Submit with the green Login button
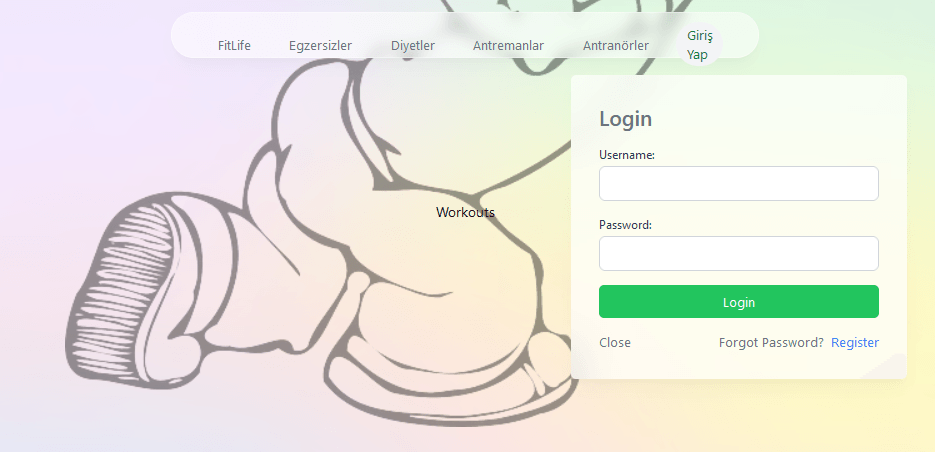Image resolution: width=935 pixels, height=452 pixels. click(x=738, y=302)
